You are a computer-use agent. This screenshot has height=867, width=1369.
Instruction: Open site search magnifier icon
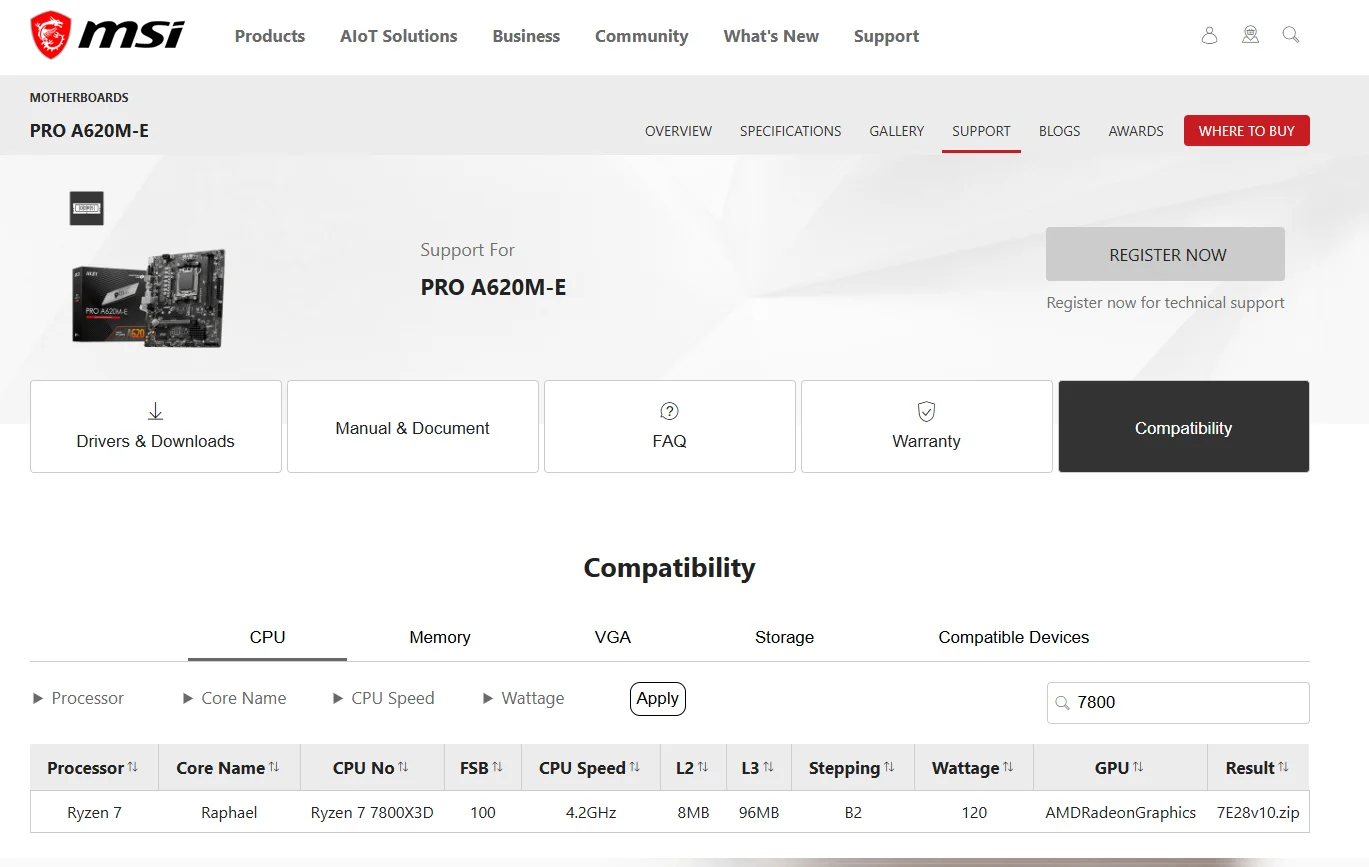tap(1291, 36)
